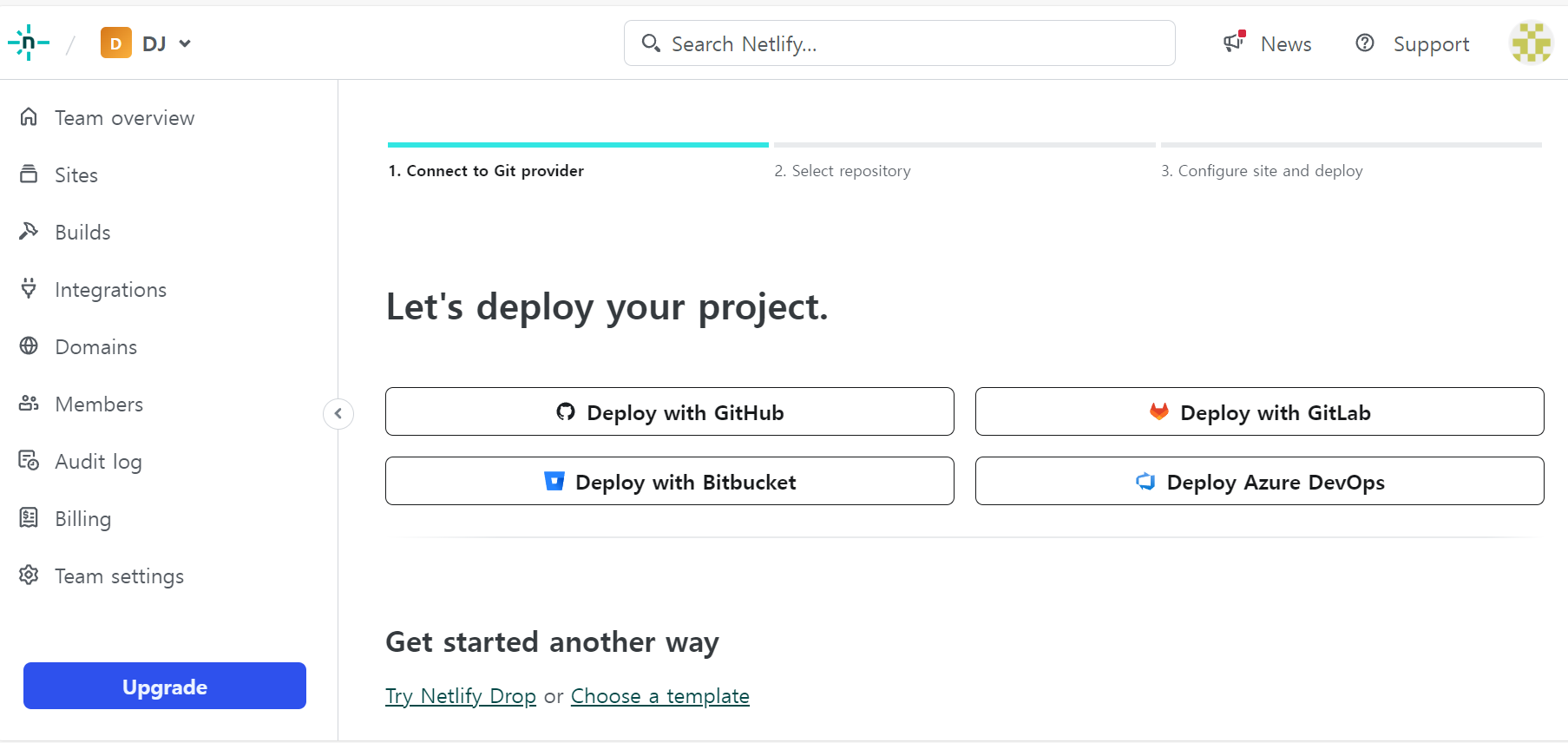Click the blue Upgrade button

165,686
